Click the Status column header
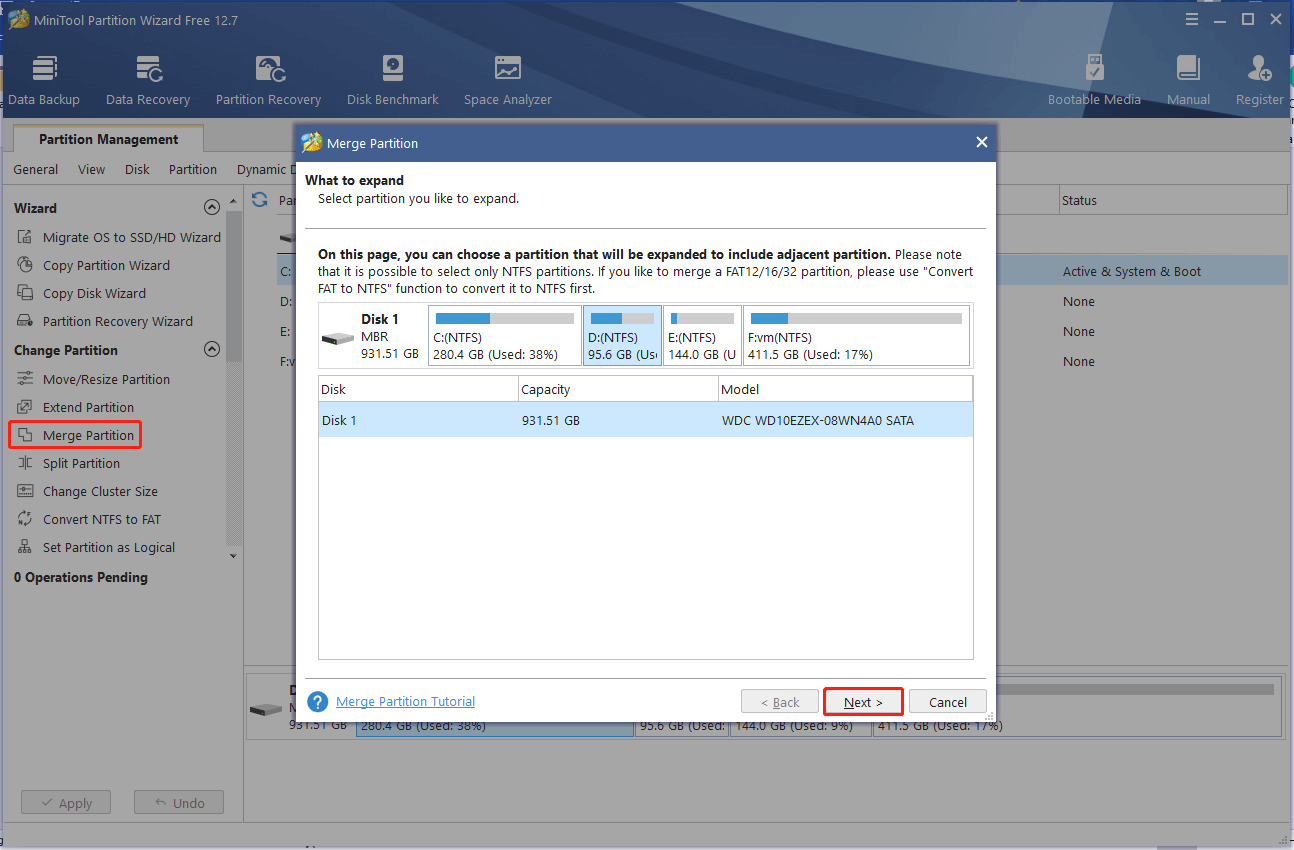This screenshot has width=1294, height=850. (1173, 200)
